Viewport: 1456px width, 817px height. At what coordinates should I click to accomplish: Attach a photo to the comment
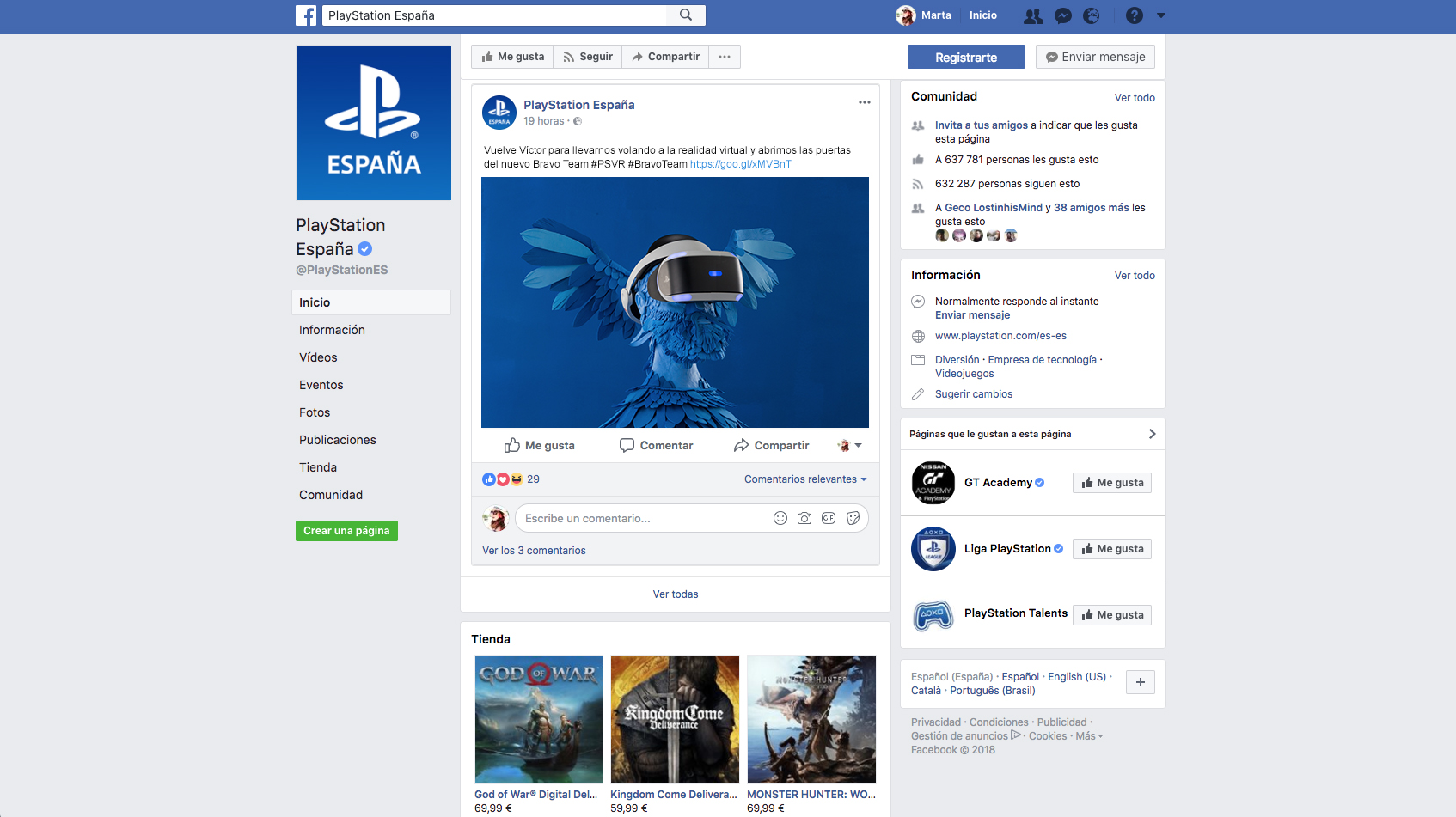804,518
